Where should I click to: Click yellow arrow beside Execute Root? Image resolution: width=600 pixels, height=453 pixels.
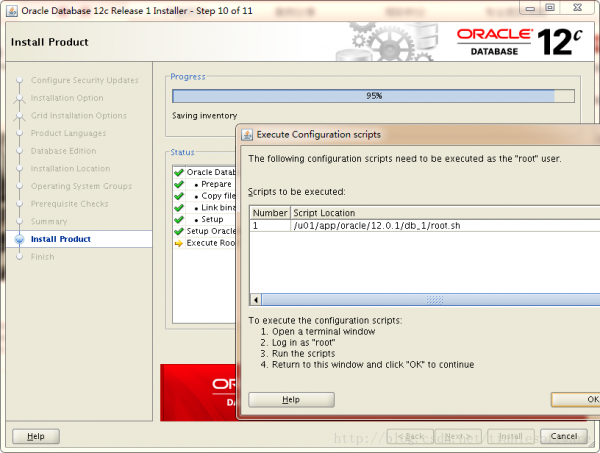click(x=179, y=243)
